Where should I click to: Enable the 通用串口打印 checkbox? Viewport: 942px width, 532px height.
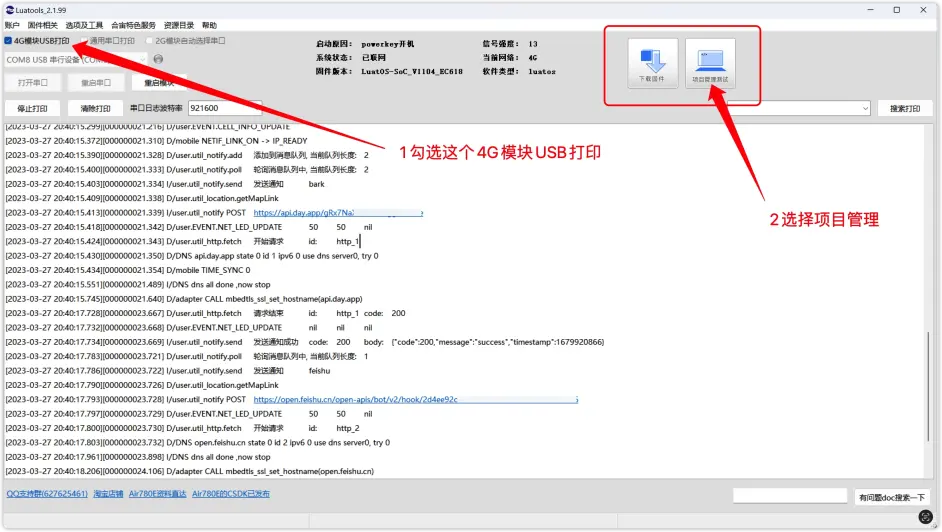(85, 41)
